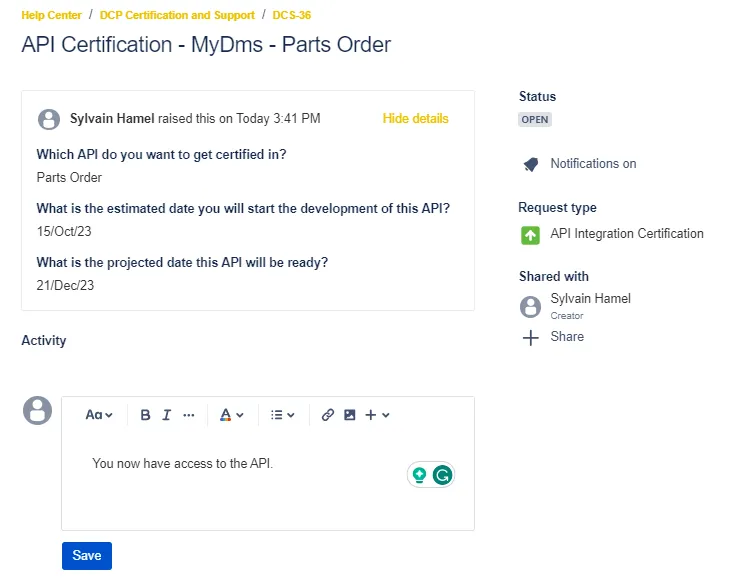Select the 'Parts Order' answer text
The image size is (737, 580).
click(69, 178)
